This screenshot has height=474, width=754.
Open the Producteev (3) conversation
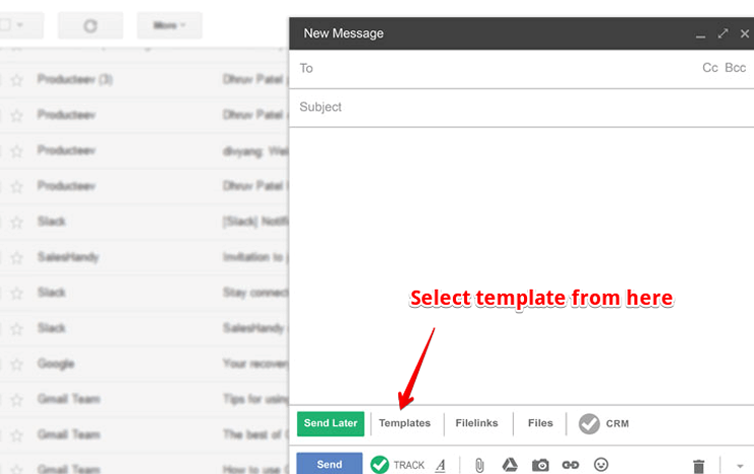tap(144, 79)
